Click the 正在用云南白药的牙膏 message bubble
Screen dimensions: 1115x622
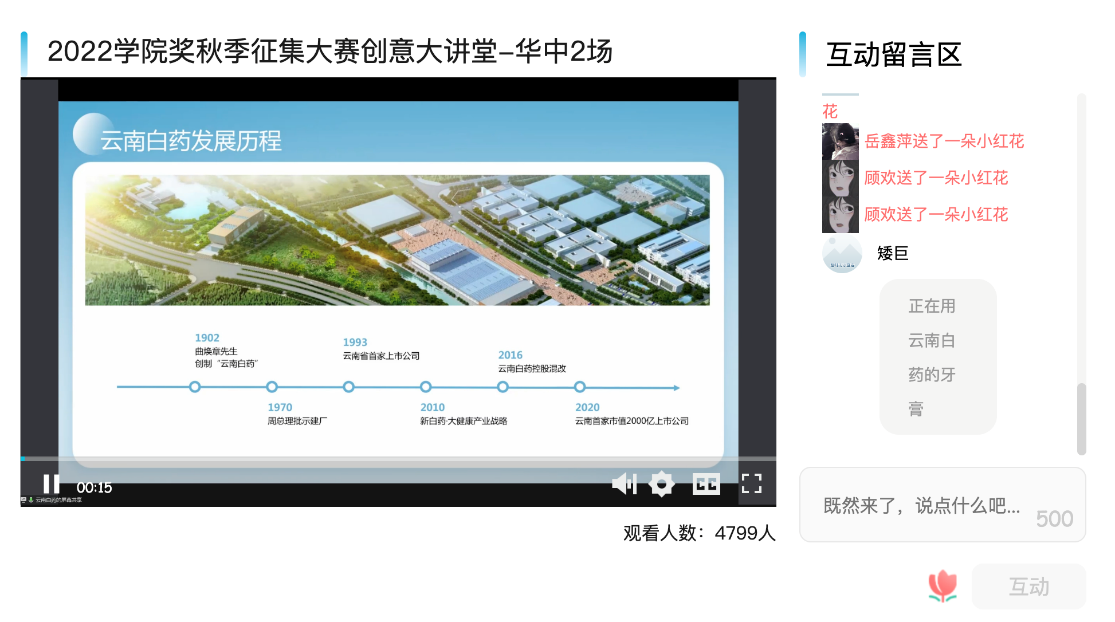tap(938, 357)
